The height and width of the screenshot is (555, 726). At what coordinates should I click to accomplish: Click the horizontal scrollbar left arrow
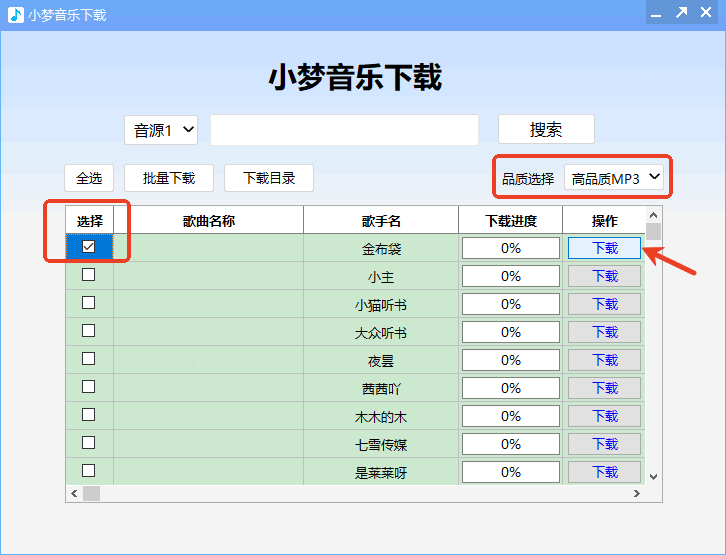click(74, 493)
